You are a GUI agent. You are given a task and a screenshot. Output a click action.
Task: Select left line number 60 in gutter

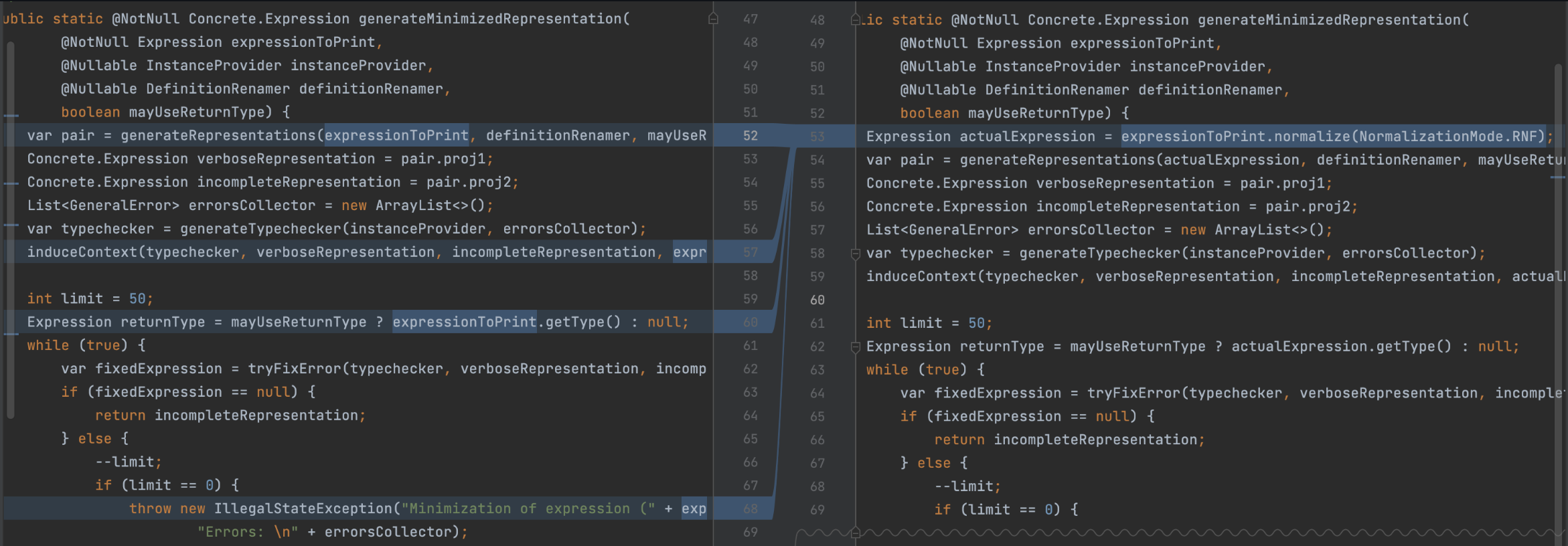(751, 323)
